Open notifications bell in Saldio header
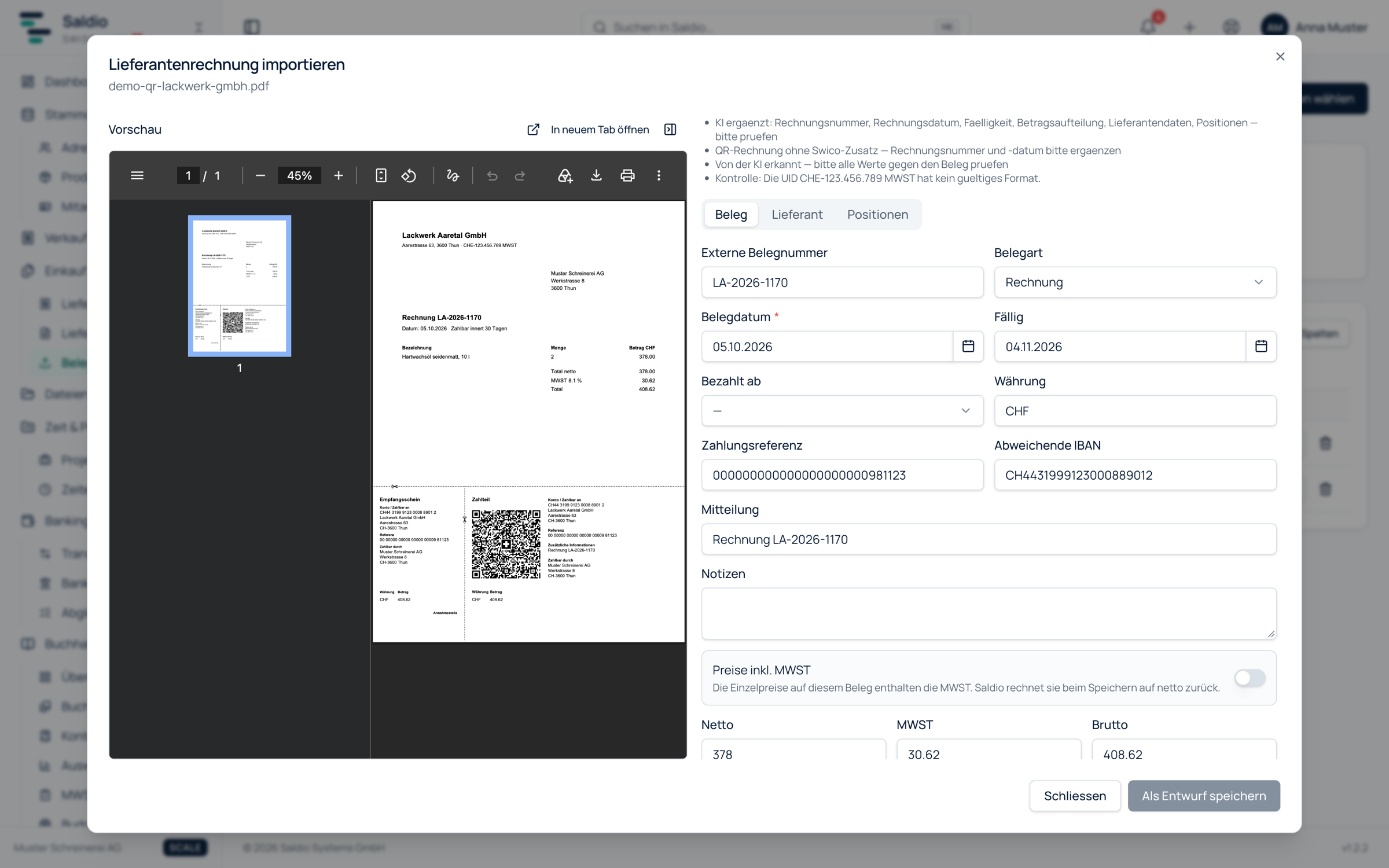Image resolution: width=1389 pixels, height=868 pixels. (x=1148, y=27)
